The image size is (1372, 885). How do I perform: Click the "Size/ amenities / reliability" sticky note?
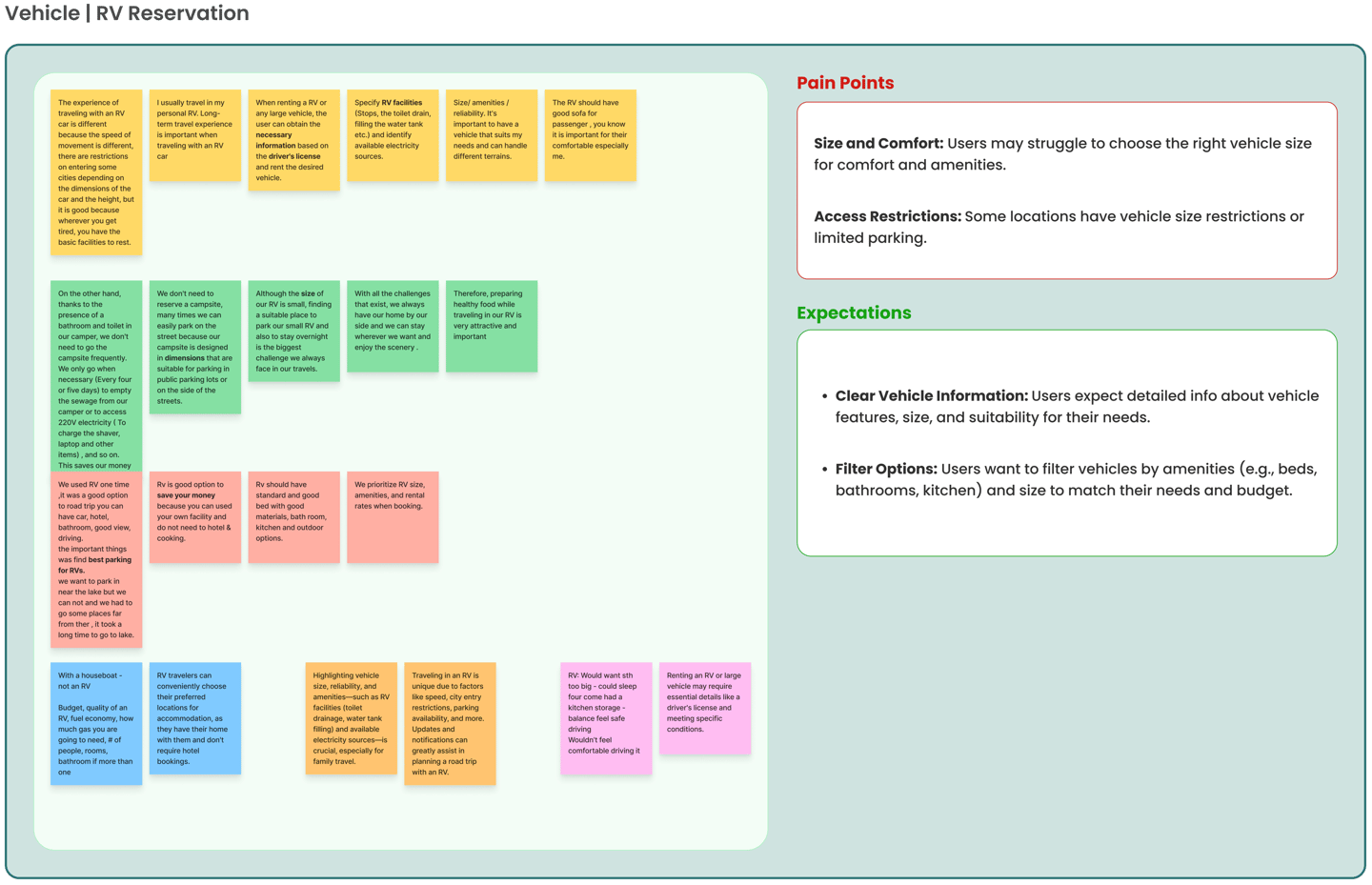tap(492, 135)
